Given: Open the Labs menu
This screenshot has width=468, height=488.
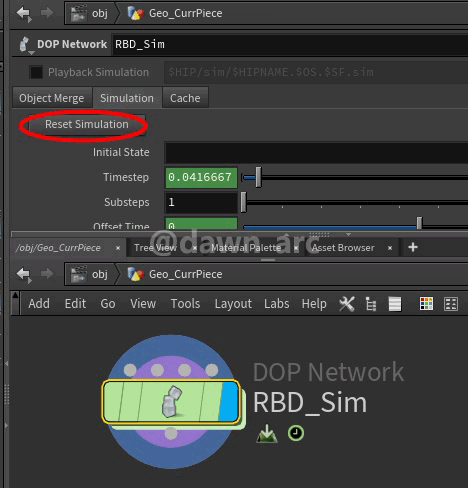Looking at the screenshot, I should coord(277,304).
